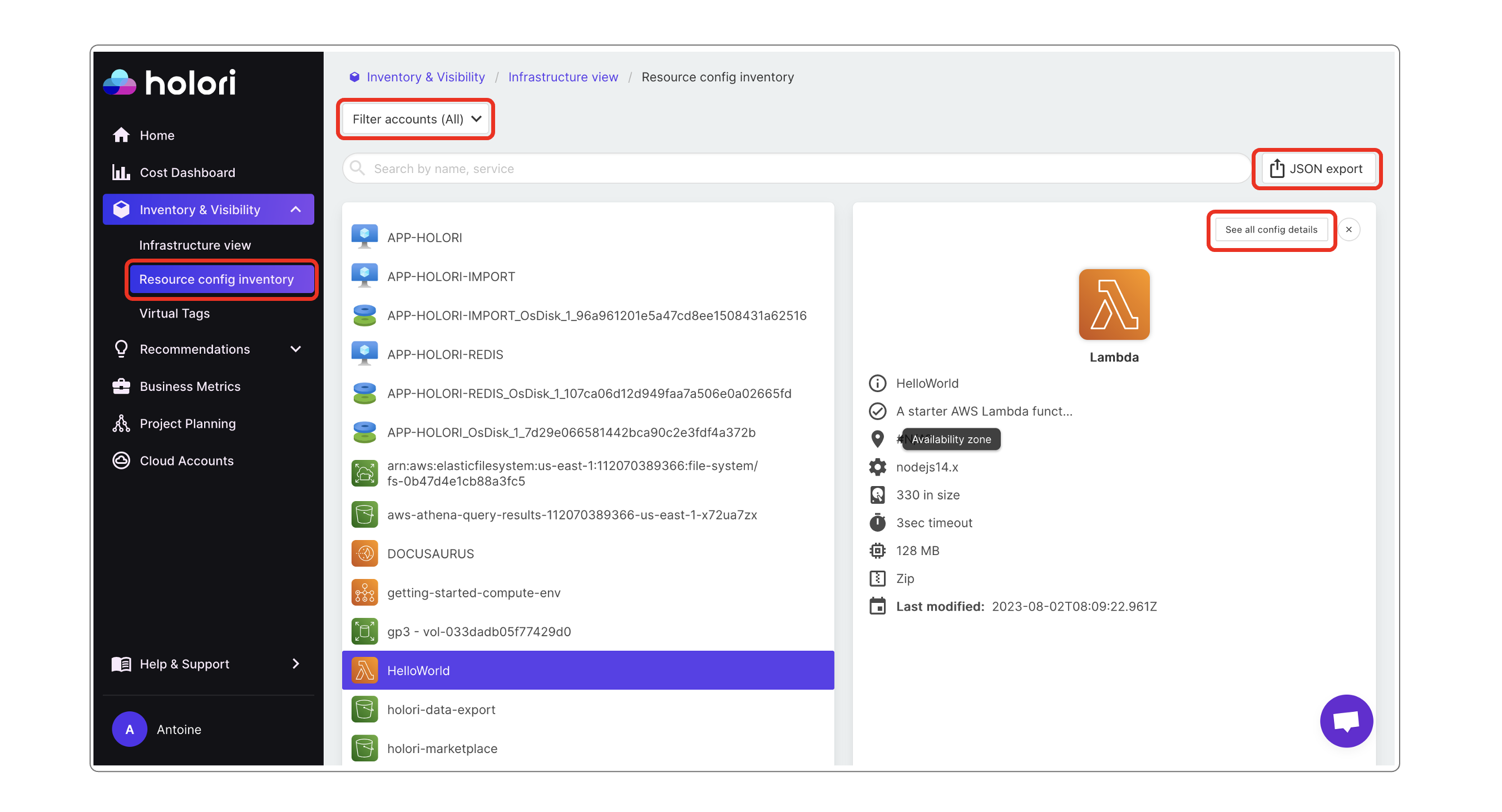Click See all config details button
The image size is (1502, 812).
tap(1271, 230)
